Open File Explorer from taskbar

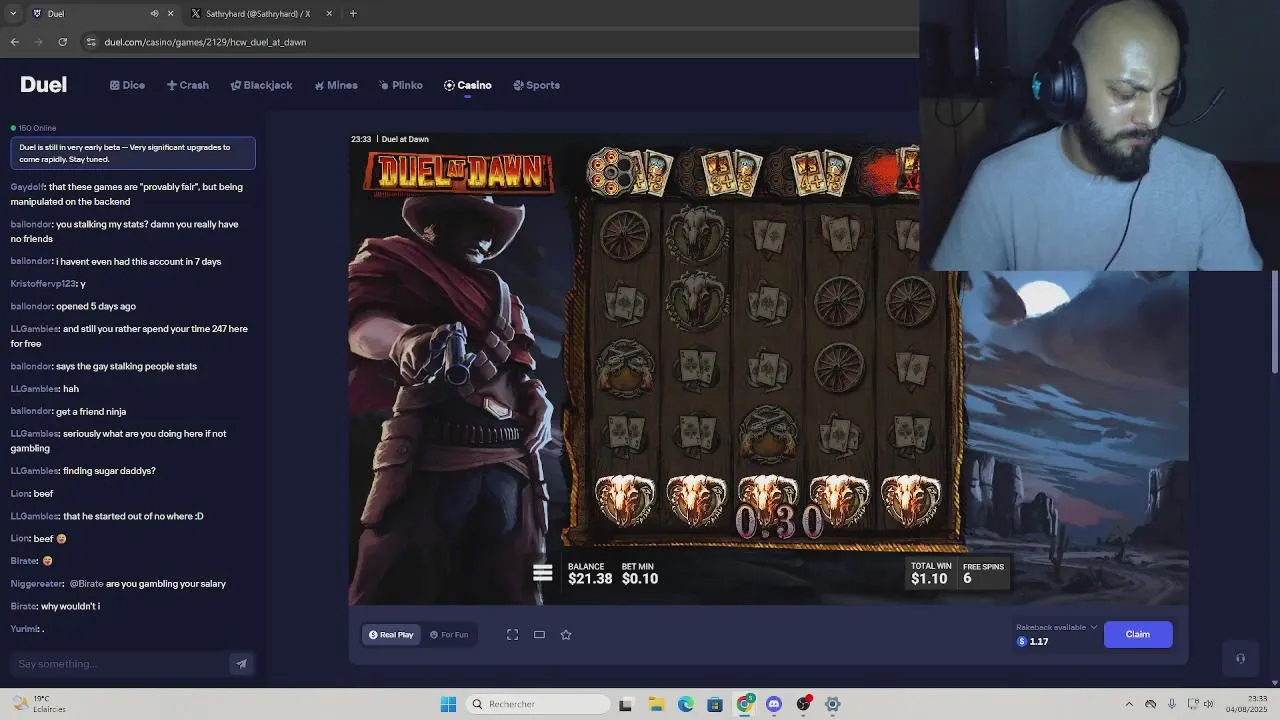[656, 704]
